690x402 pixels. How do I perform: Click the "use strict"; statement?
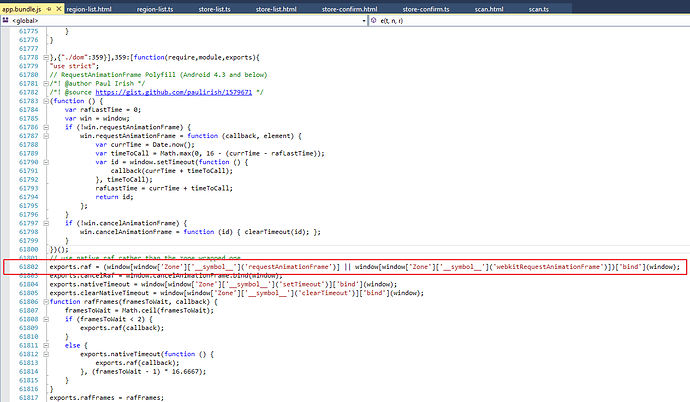pyautogui.click(x=74, y=66)
